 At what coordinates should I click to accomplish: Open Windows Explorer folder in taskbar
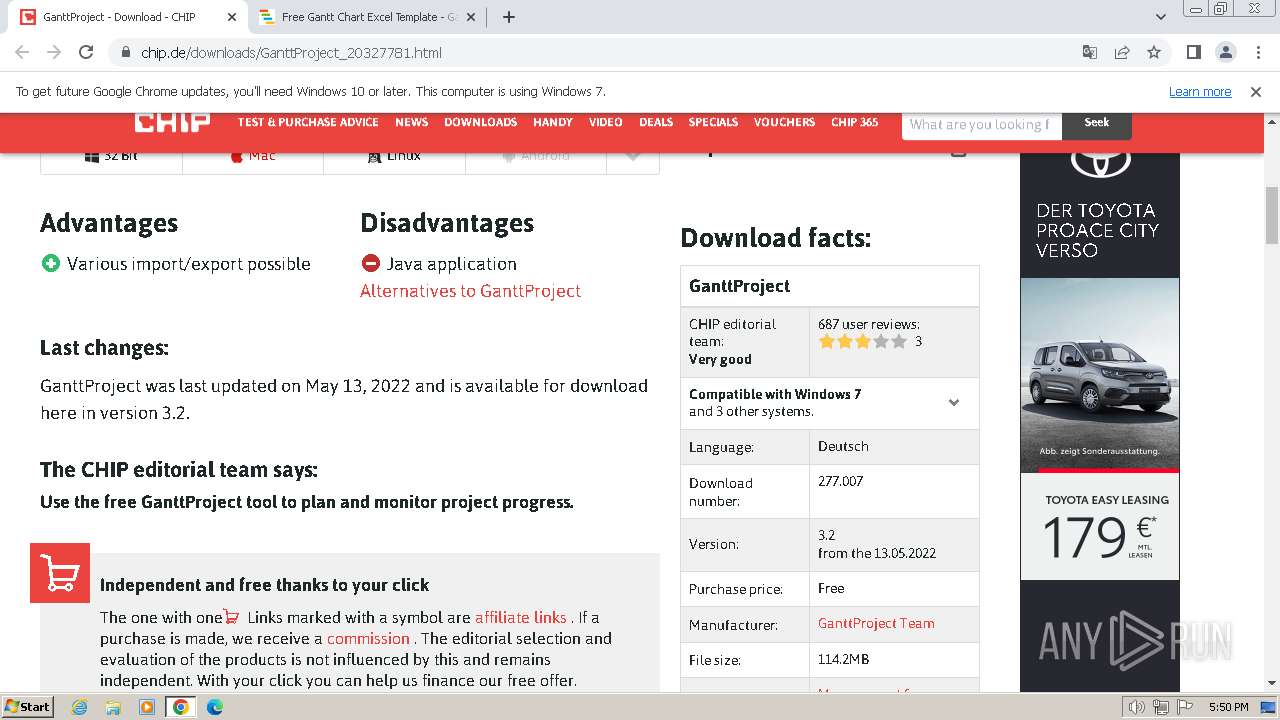(113, 707)
